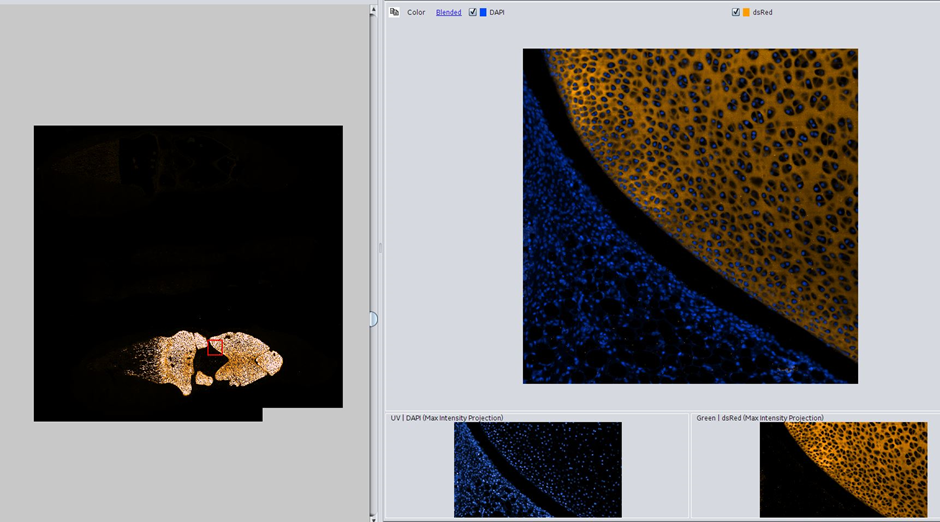940x522 pixels.
Task: Click the red region box in overview
Action: click(x=215, y=347)
